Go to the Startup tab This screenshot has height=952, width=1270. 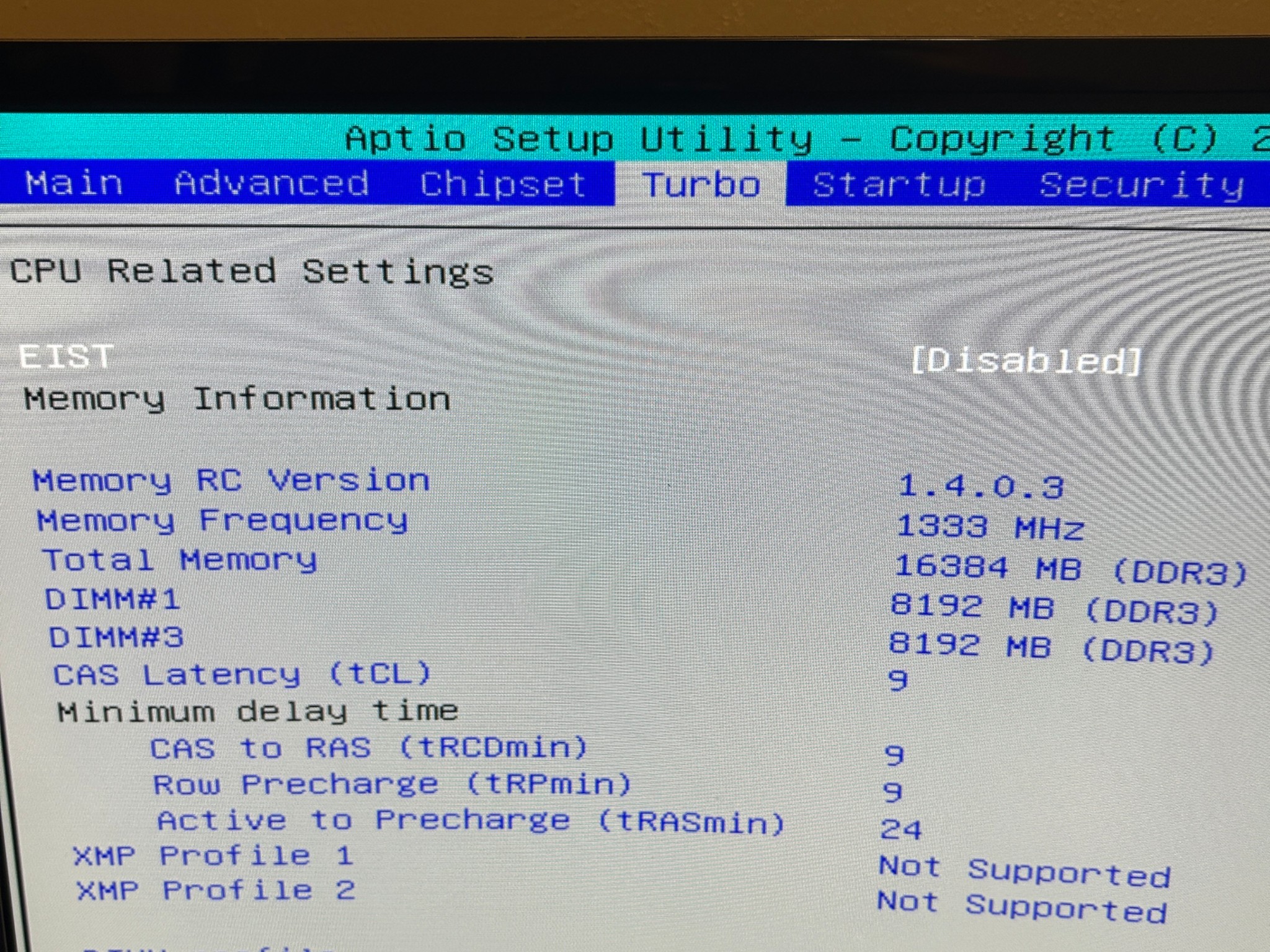899,185
